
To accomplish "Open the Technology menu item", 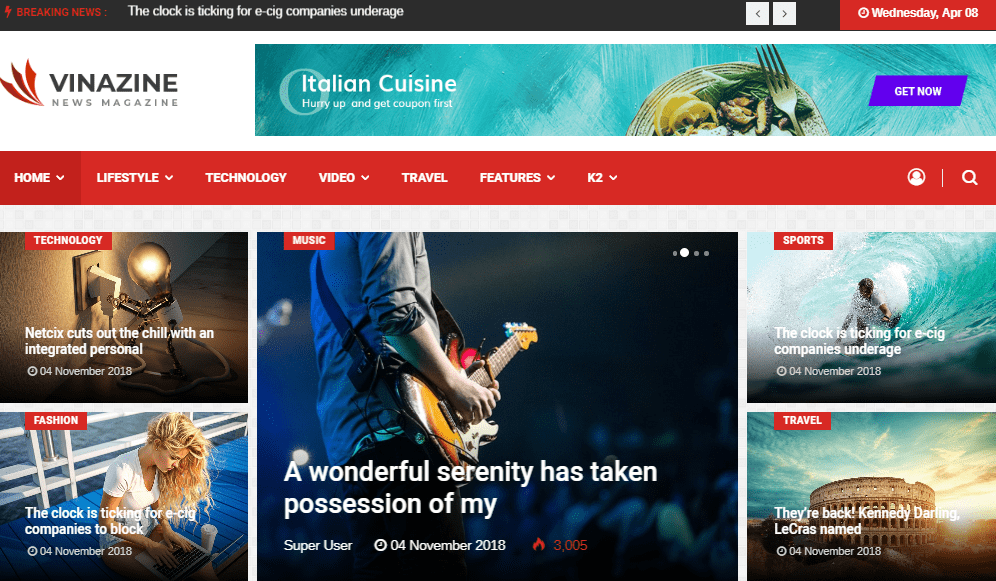I will [x=246, y=178].
